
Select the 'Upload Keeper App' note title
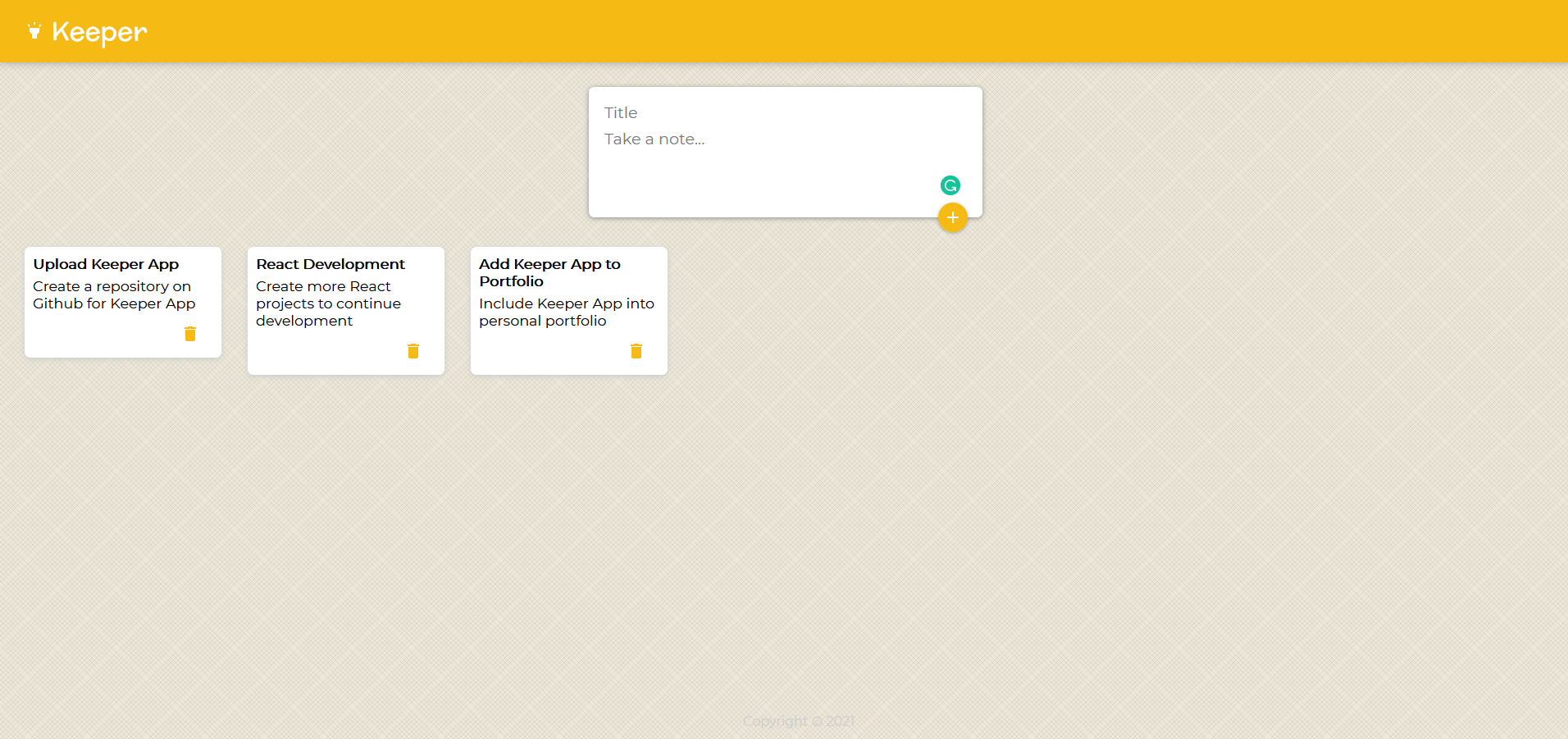[106, 264]
